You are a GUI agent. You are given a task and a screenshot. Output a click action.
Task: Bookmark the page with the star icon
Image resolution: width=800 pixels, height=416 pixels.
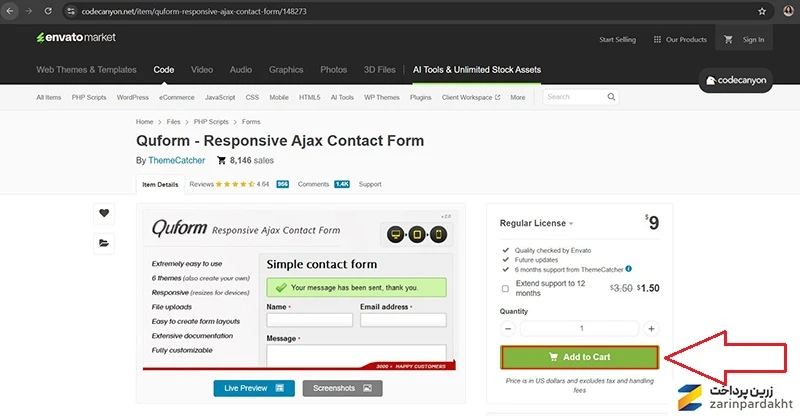762,11
